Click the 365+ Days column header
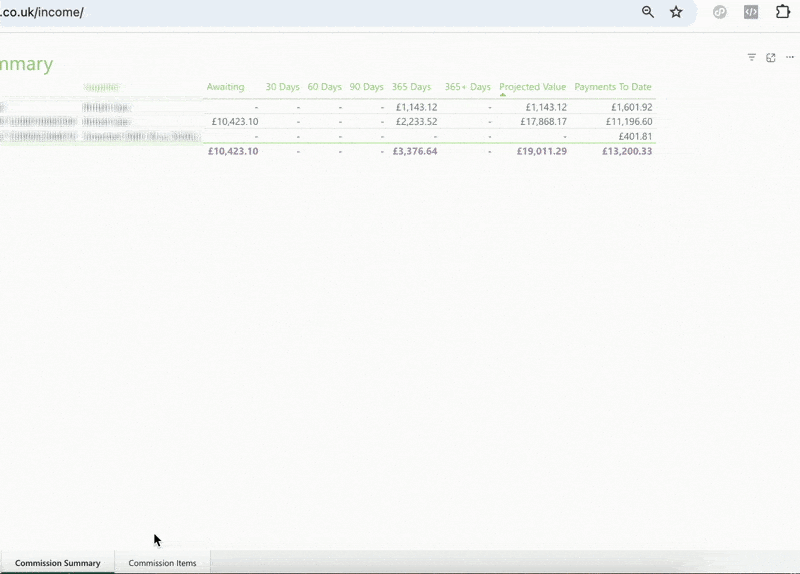Viewport: 800px width, 574px height. pyautogui.click(x=467, y=87)
